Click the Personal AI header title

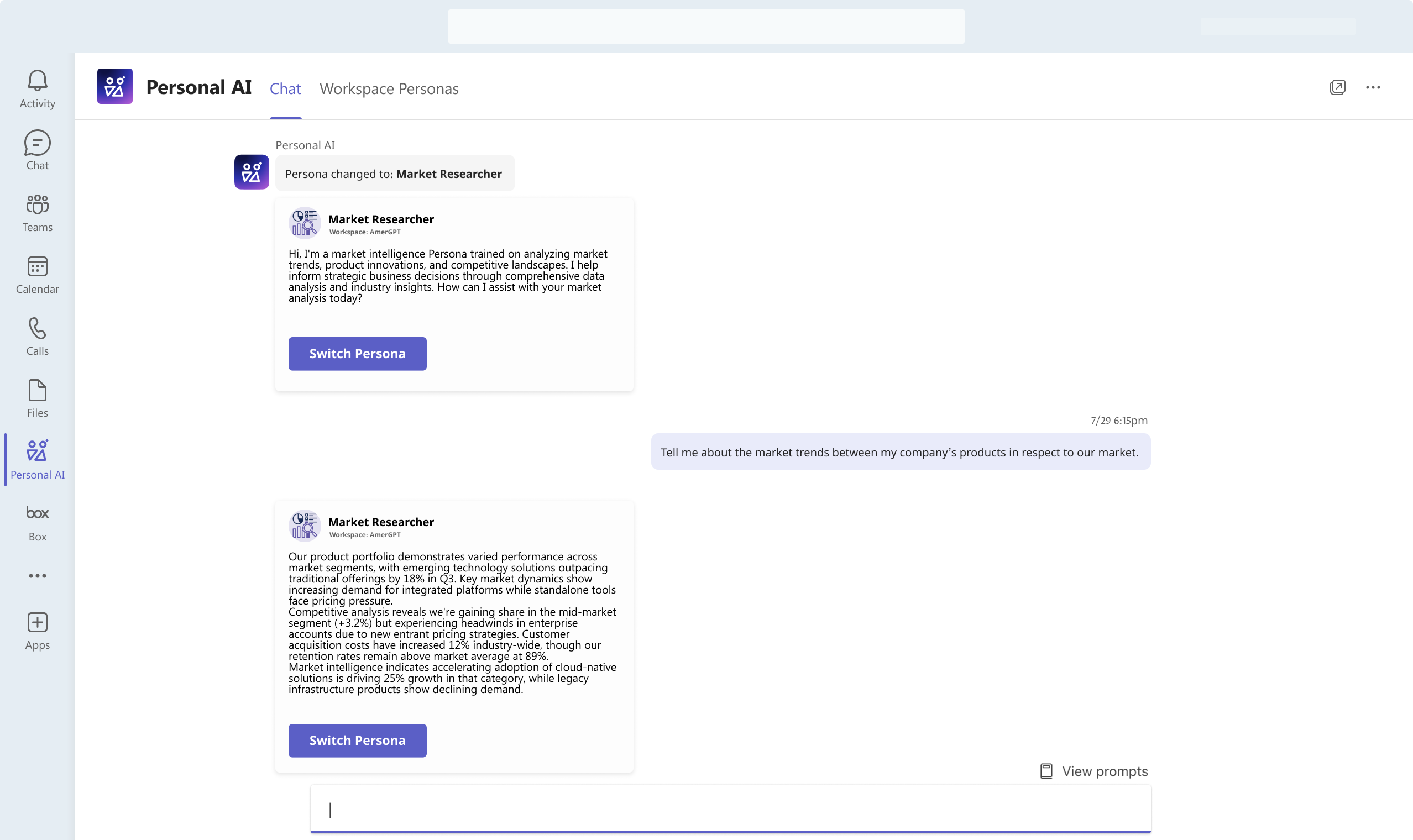[198, 87]
